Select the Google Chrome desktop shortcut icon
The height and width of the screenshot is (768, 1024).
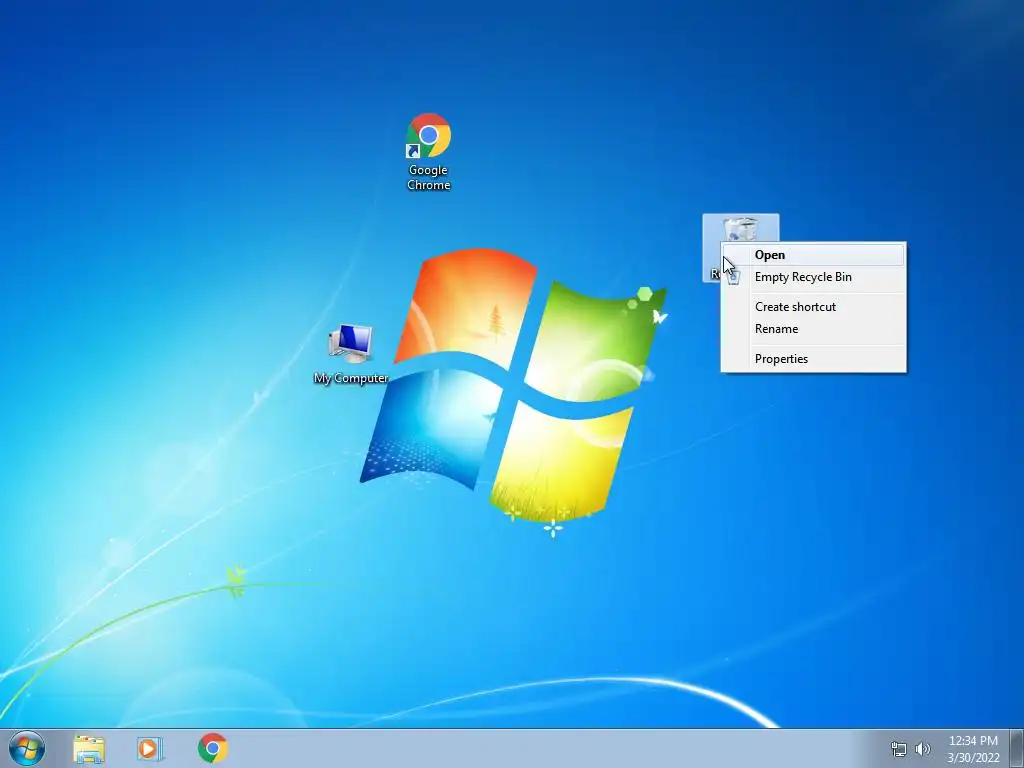[428, 136]
